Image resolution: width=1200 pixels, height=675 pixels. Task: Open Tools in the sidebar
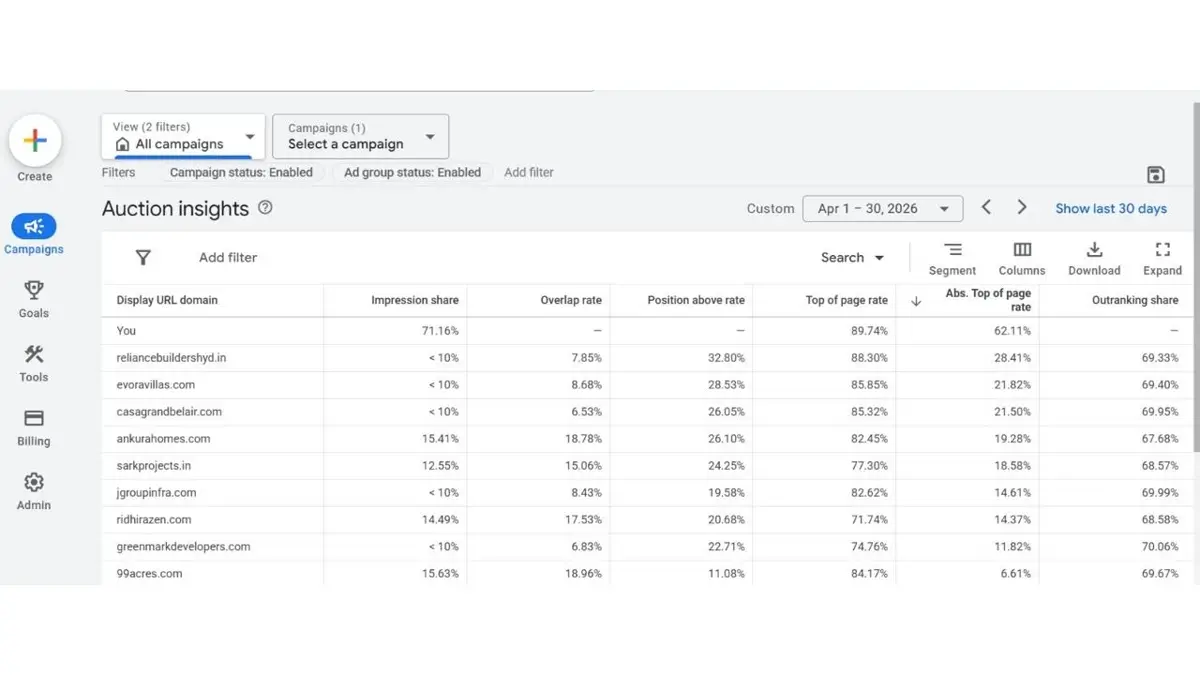tap(34, 363)
